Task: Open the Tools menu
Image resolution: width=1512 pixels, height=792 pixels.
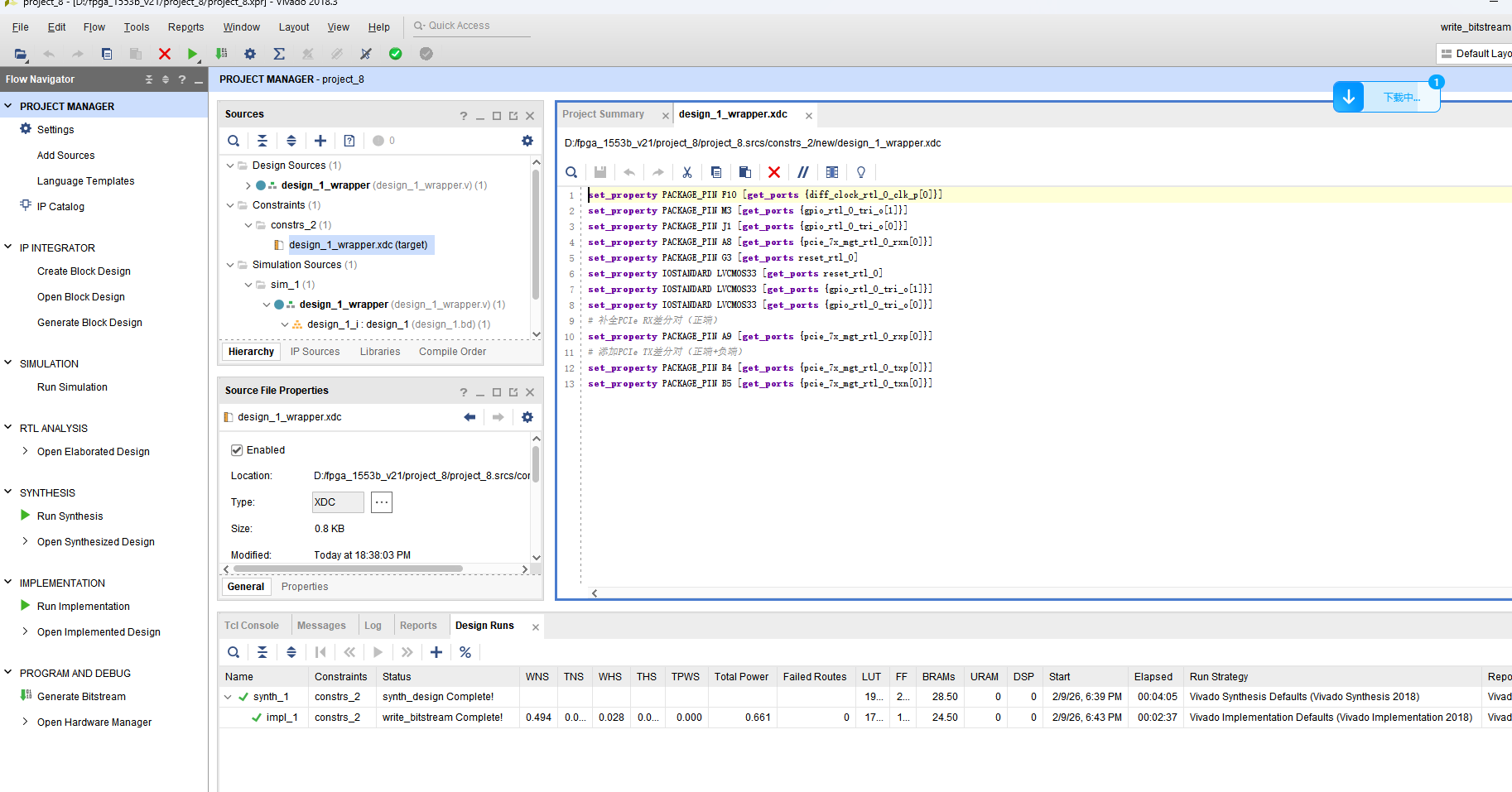Action: pos(137,27)
